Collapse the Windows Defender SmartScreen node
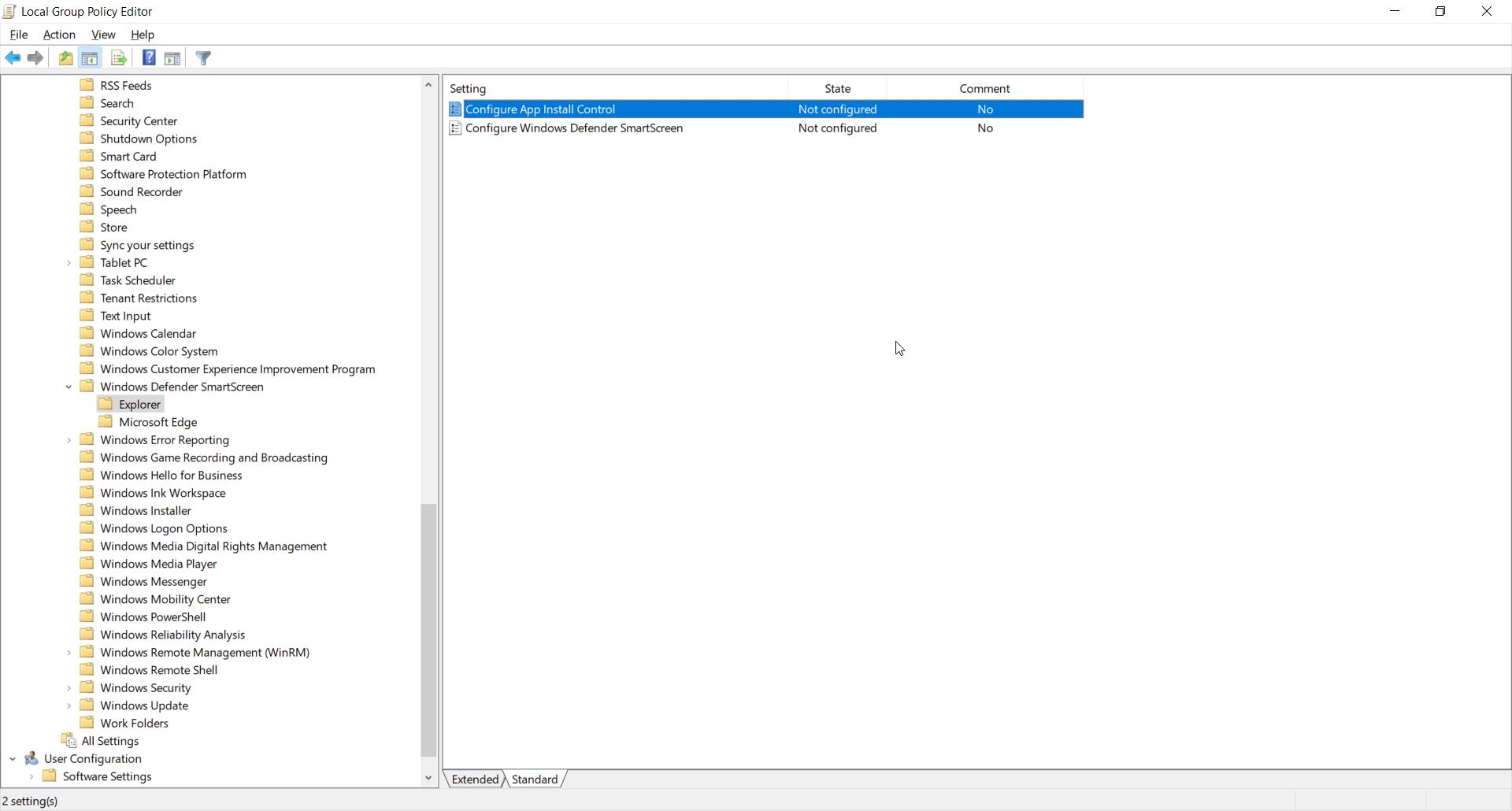1512x811 pixels. point(69,387)
